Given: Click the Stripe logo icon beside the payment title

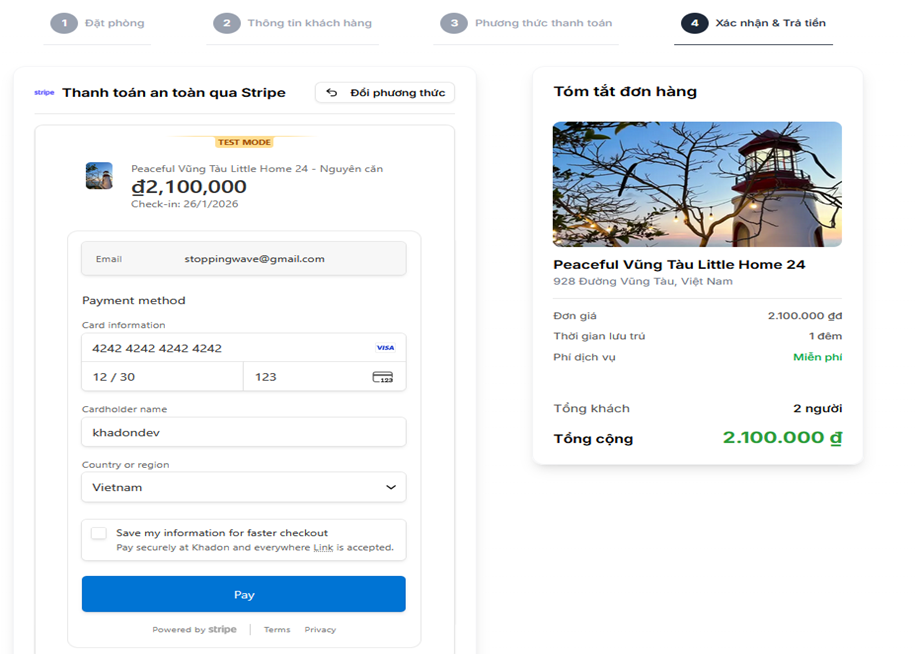Looking at the screenshot, I should (x=44, y=92).
